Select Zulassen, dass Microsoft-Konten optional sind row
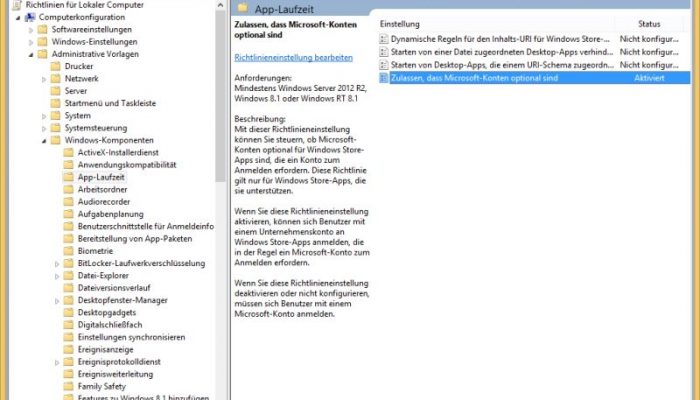Viewport: 700px width, 400px height. click(534, 78)
